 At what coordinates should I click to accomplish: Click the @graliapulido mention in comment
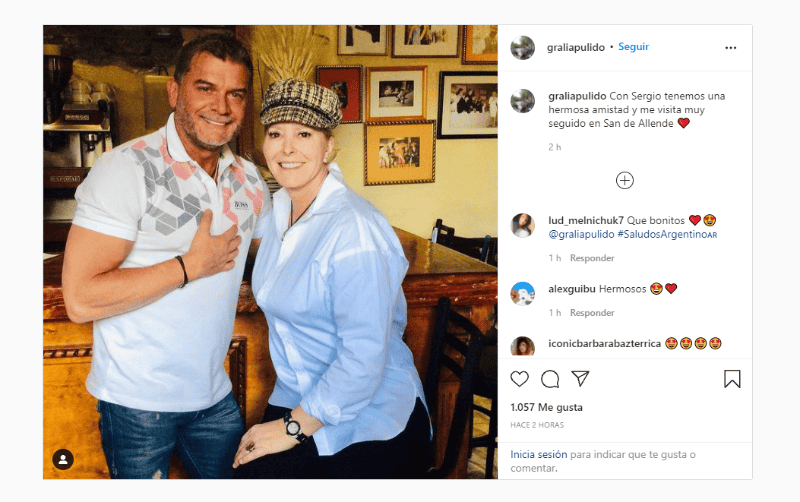coord(581,235)
